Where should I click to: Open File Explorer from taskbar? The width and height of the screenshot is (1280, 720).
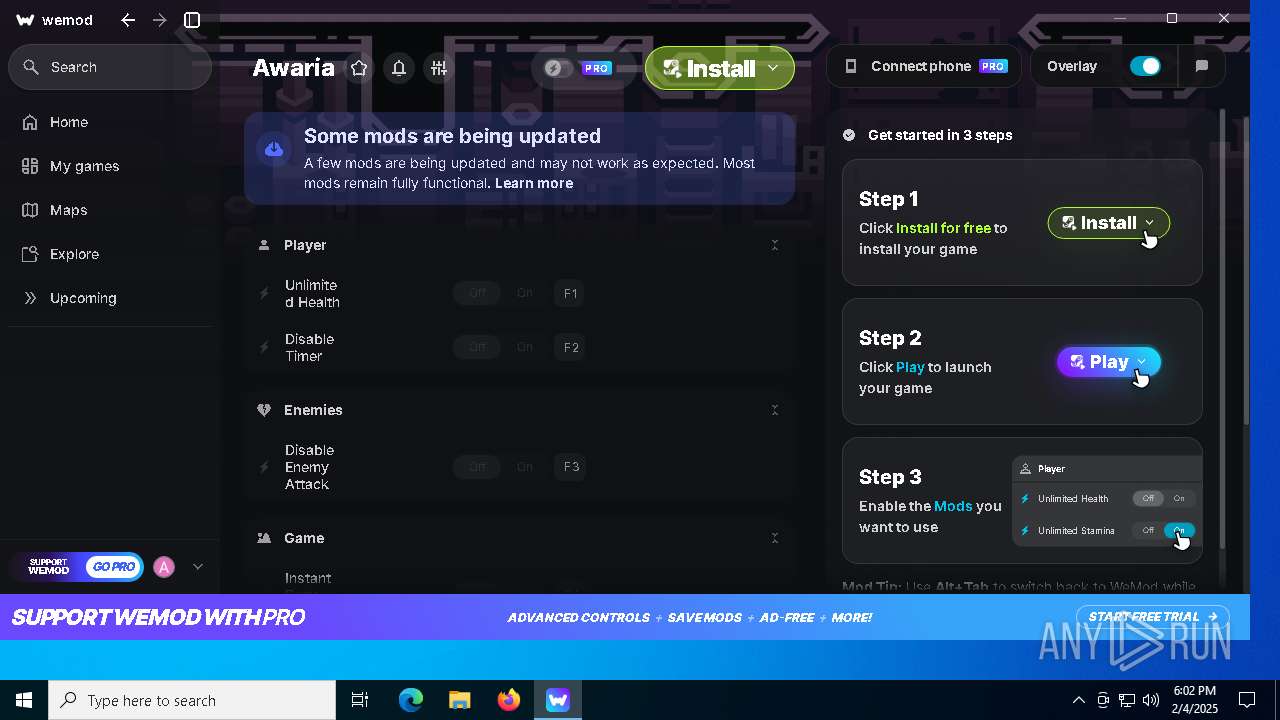(x=459, y=700)
